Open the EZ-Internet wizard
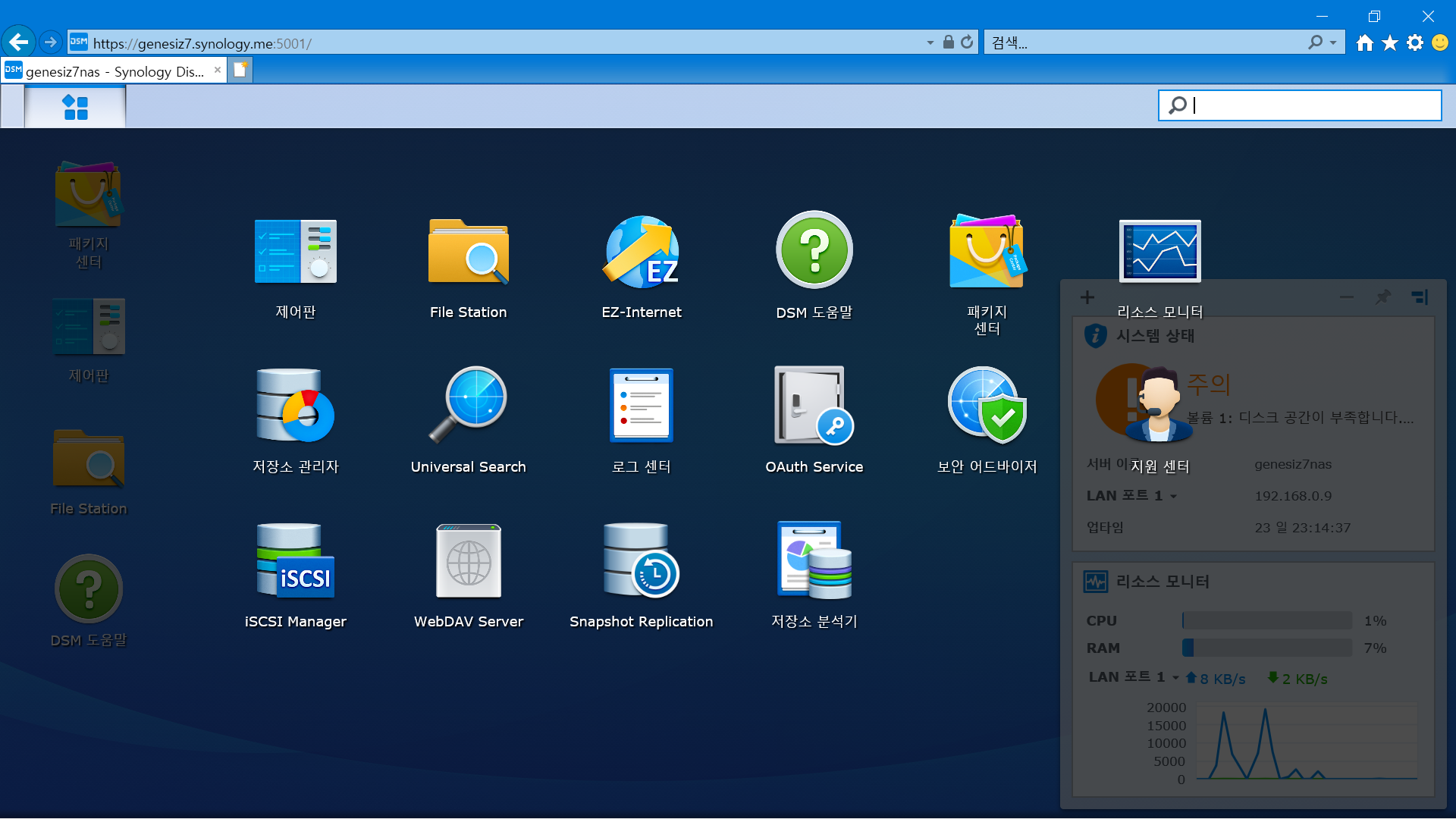This screenshot has height=819, width=1456. (642, 252)
